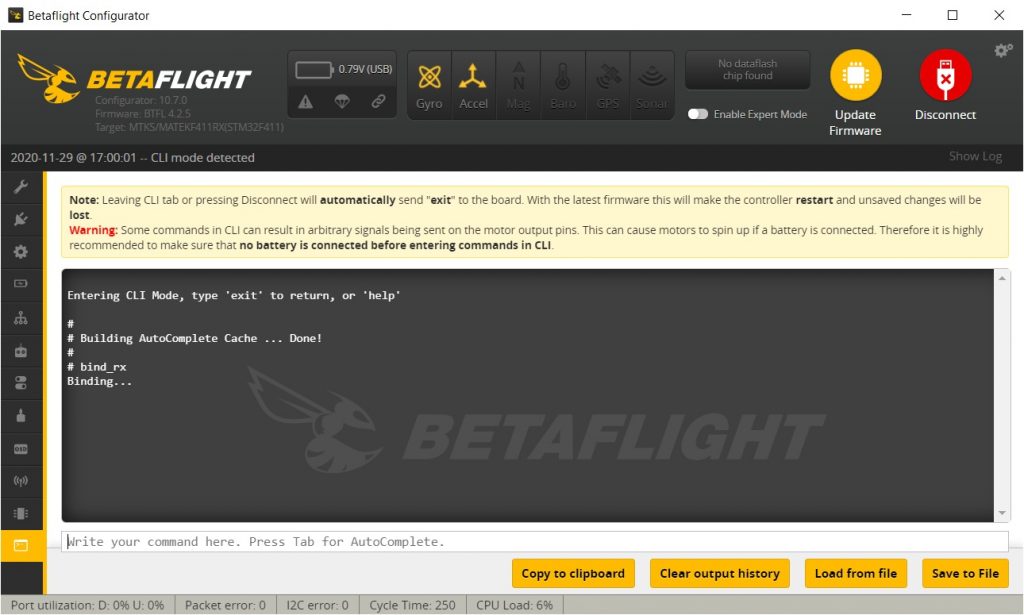Click Copy to clipboard button
This screenshot has height=615, width=1024.
tap(573, 573)
